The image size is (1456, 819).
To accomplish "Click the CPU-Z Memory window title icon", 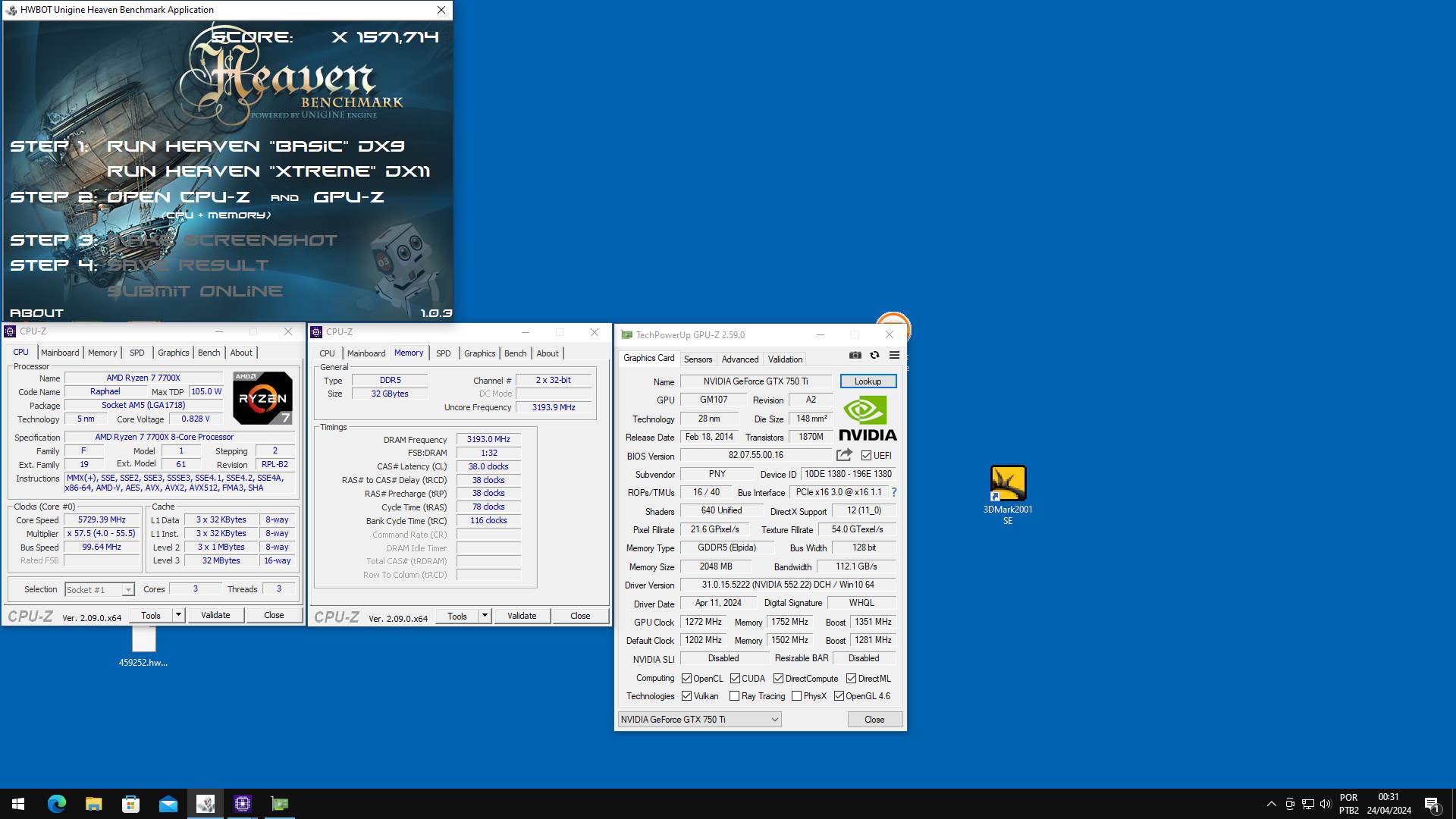I will [316, 332].
